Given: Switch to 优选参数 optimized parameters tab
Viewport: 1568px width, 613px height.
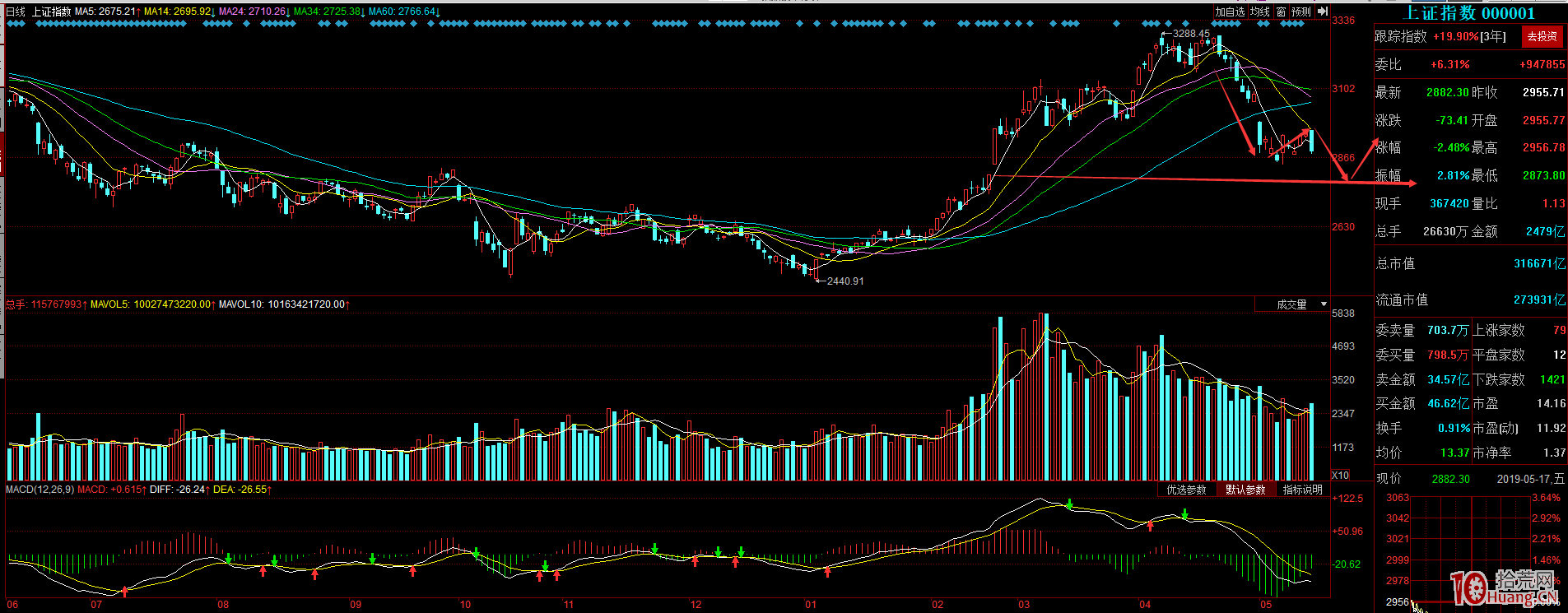Looking at the screenshot, I should coord(1186,490).
